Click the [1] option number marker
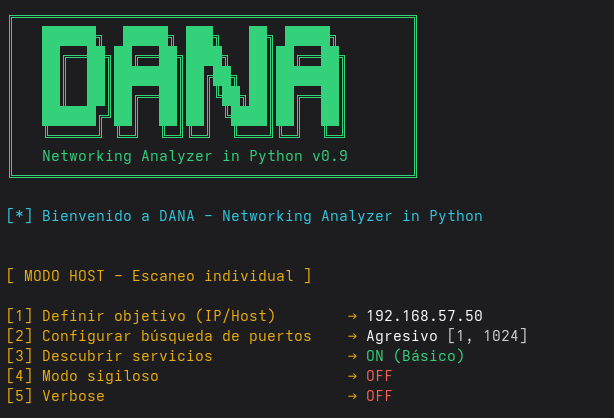 point(19,316)
